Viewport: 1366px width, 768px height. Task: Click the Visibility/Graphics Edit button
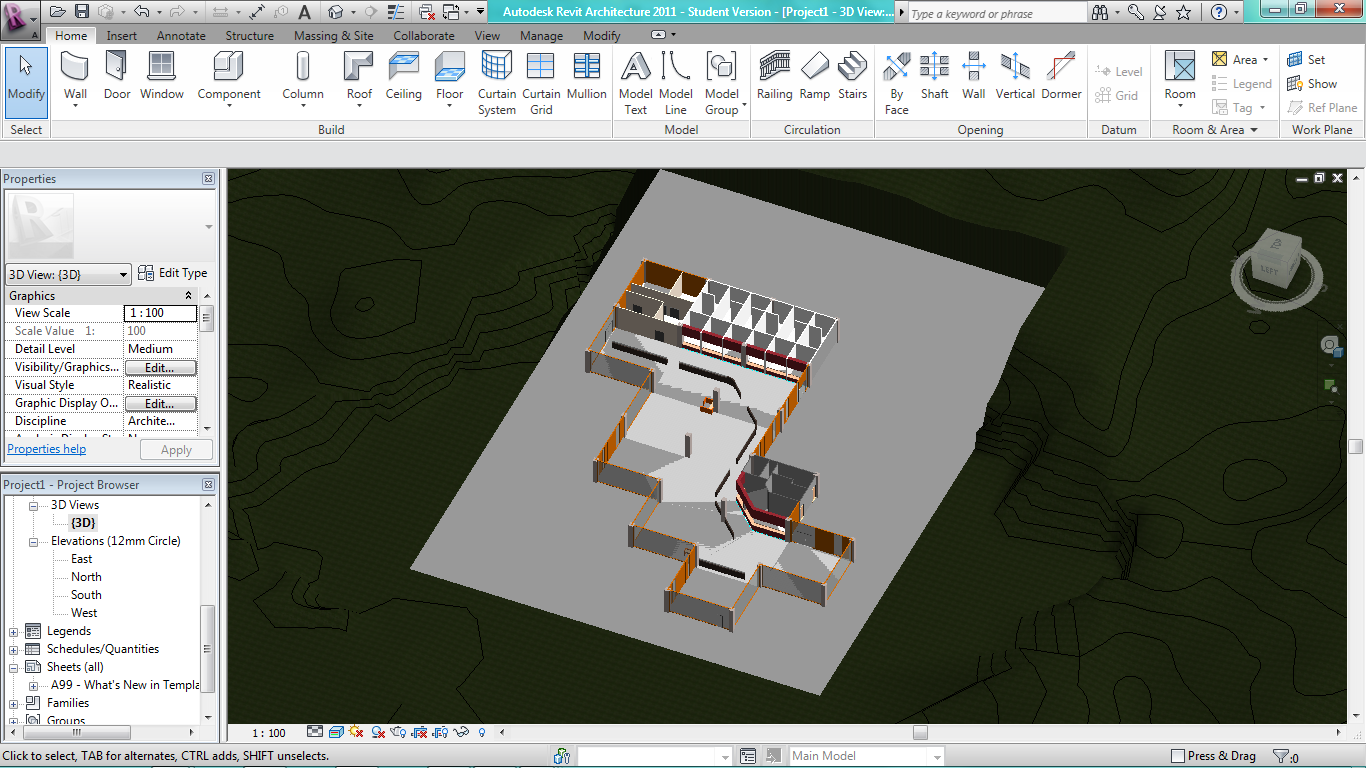(160, 368)
